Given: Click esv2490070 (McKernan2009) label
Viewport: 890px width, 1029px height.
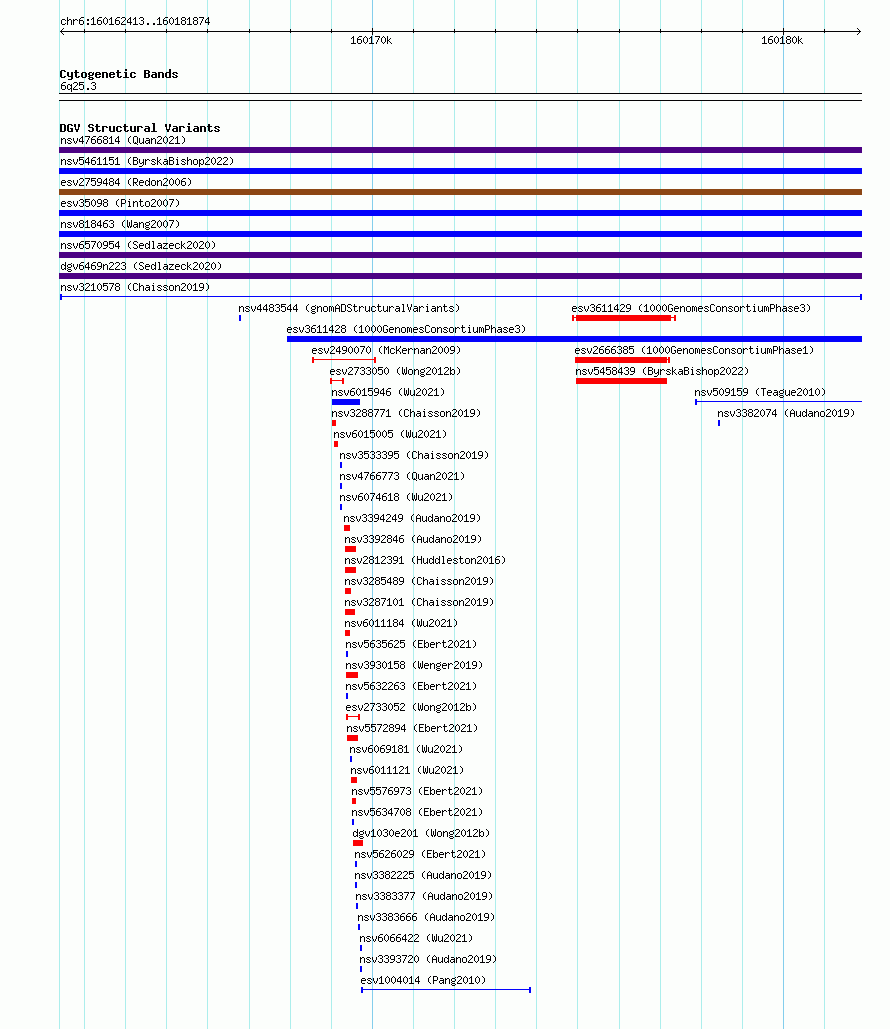Looking at the screenshot, I should [x=386, y=350].
